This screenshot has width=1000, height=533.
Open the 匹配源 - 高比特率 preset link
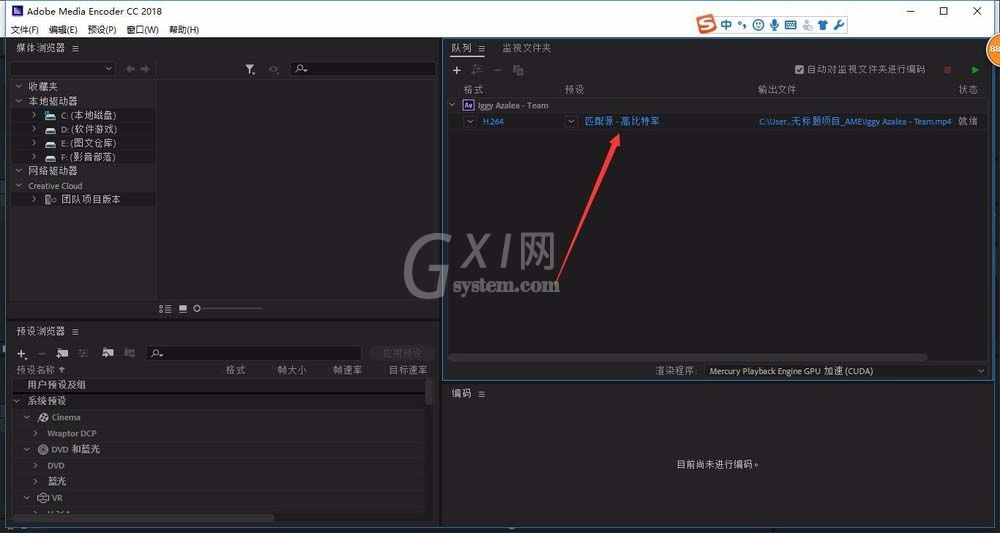click(x=622, y=121)
